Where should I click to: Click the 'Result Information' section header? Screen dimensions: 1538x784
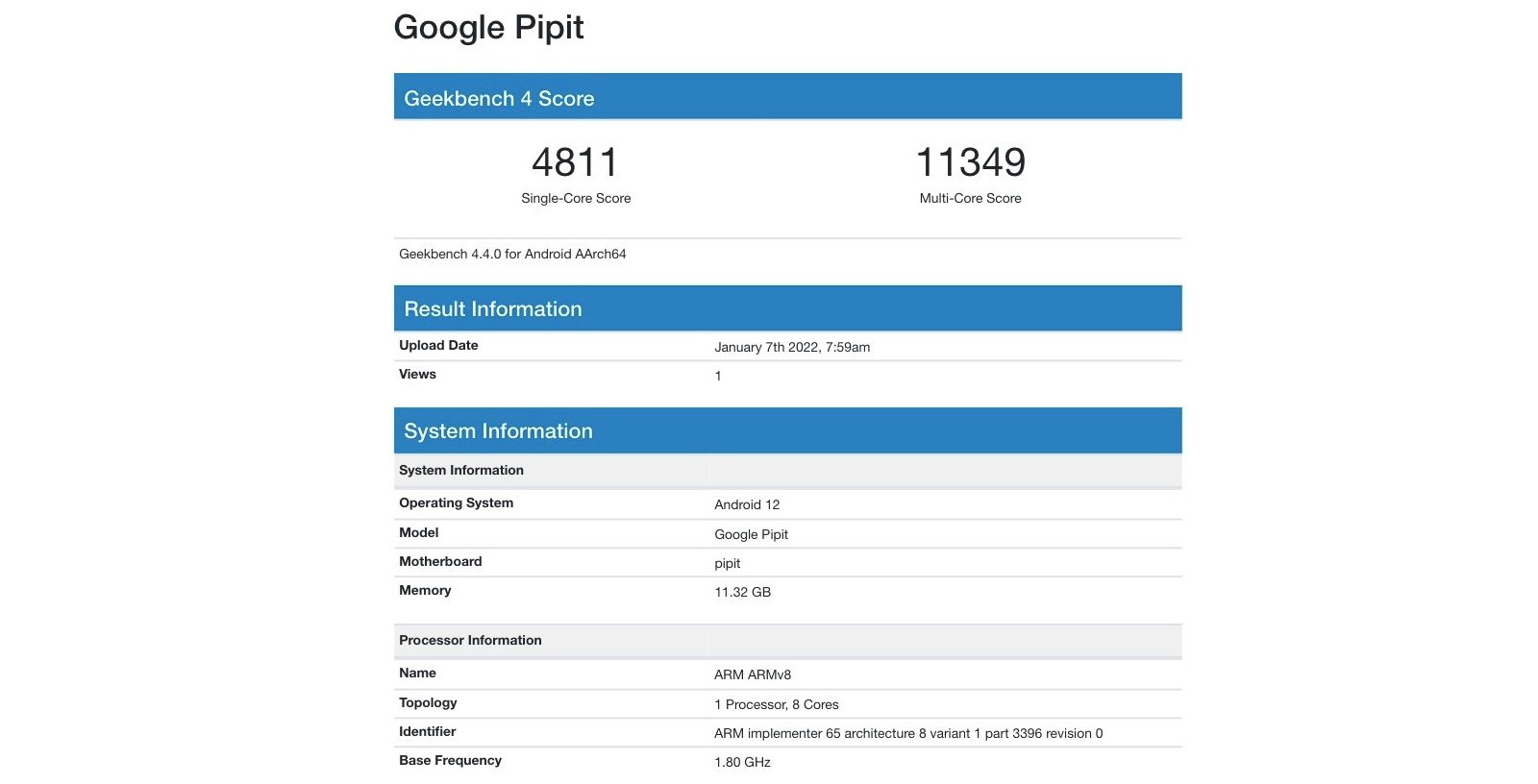point(787,308)
